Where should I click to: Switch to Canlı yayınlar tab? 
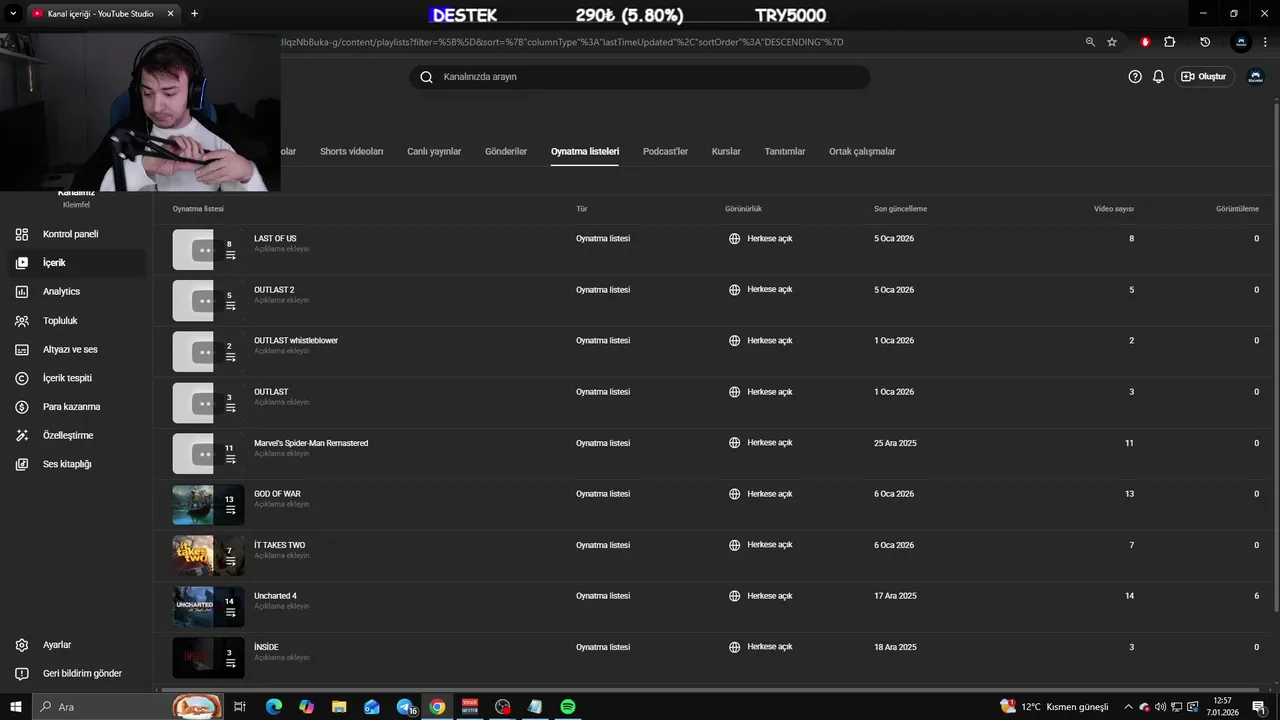[434, 152]
